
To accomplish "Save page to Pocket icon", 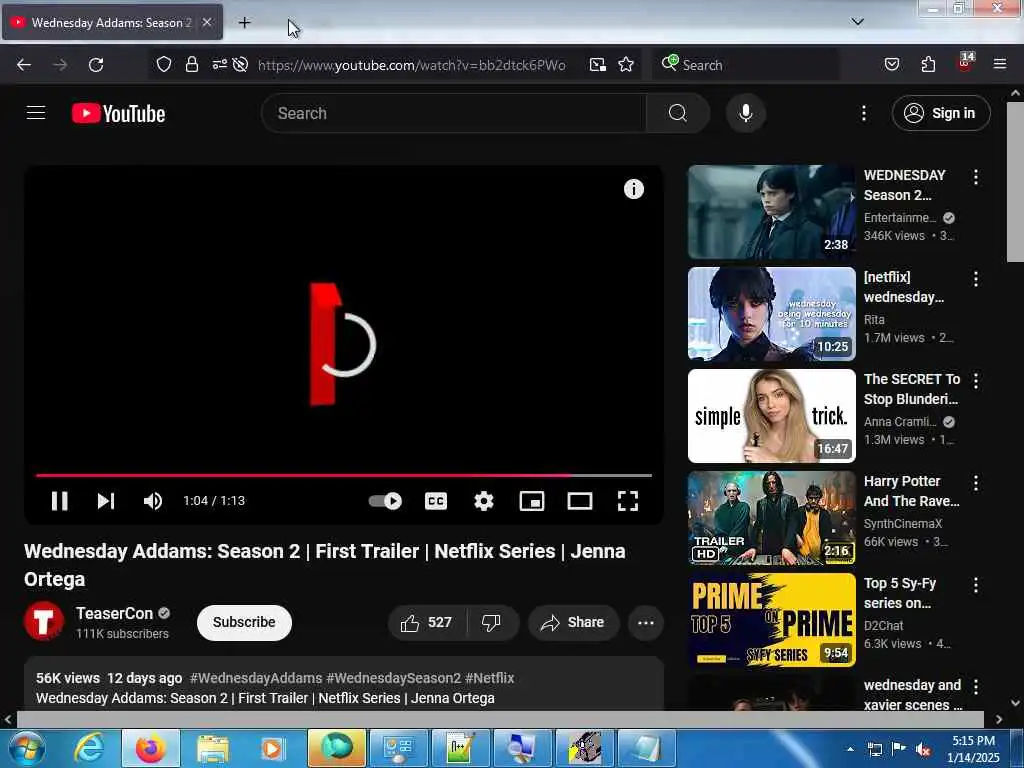I will click(891, 65).
